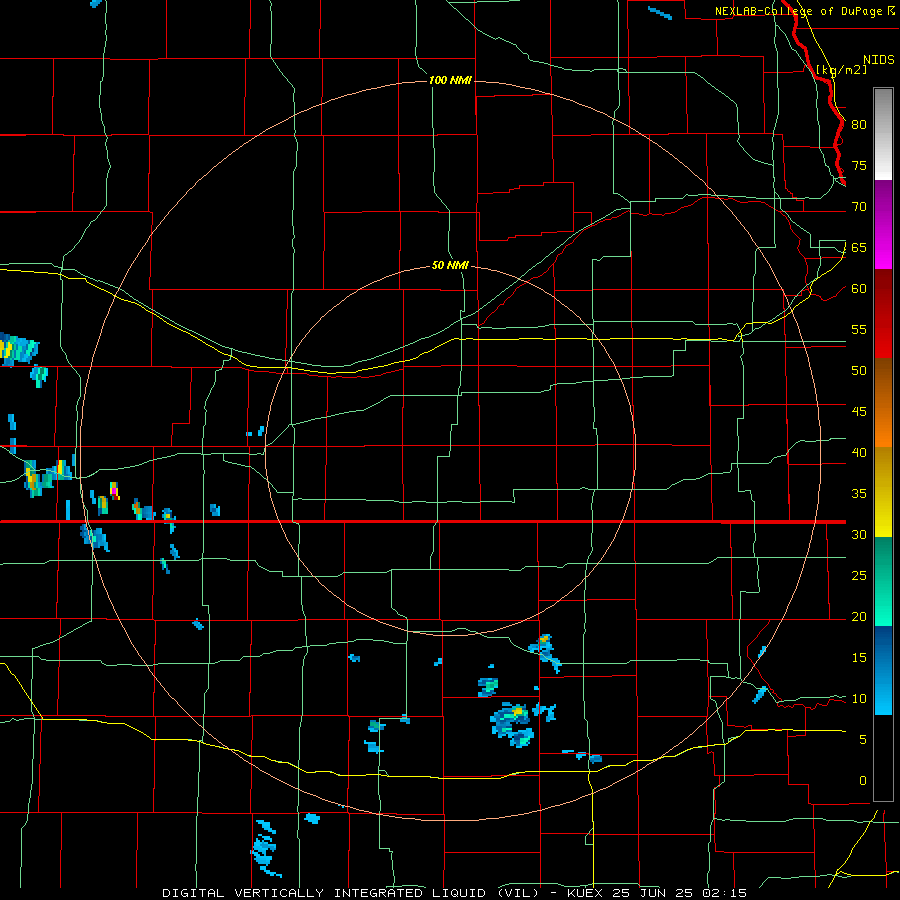The height and width of the screenshot is (900, 900).
Task: Click the 55 value on the color scale
Action: (859, 329)
